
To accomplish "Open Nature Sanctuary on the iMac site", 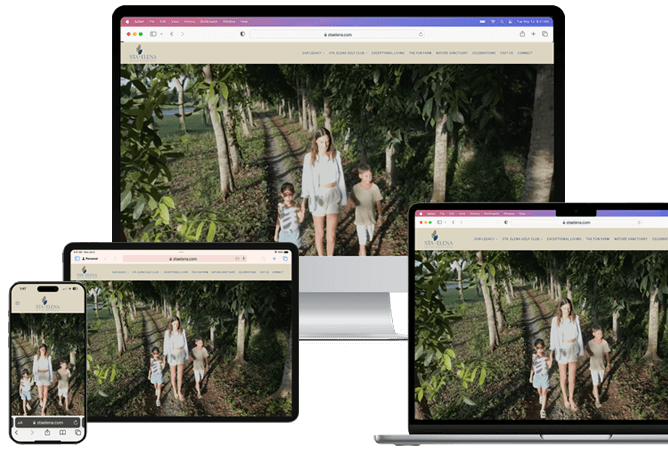I will (452, 53).
